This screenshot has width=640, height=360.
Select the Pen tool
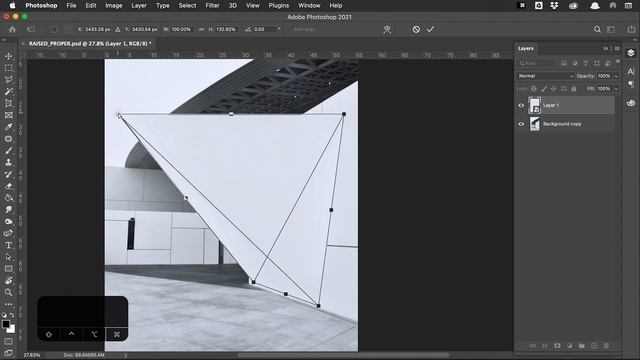[9, 233]
